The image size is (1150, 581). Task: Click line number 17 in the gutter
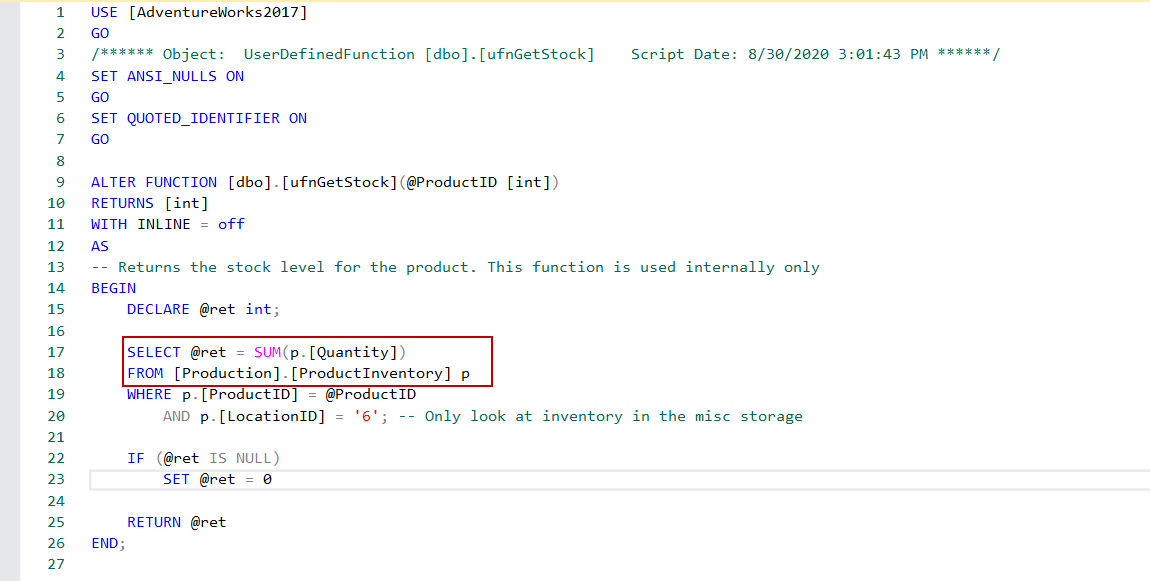click(x=56, y=352)
